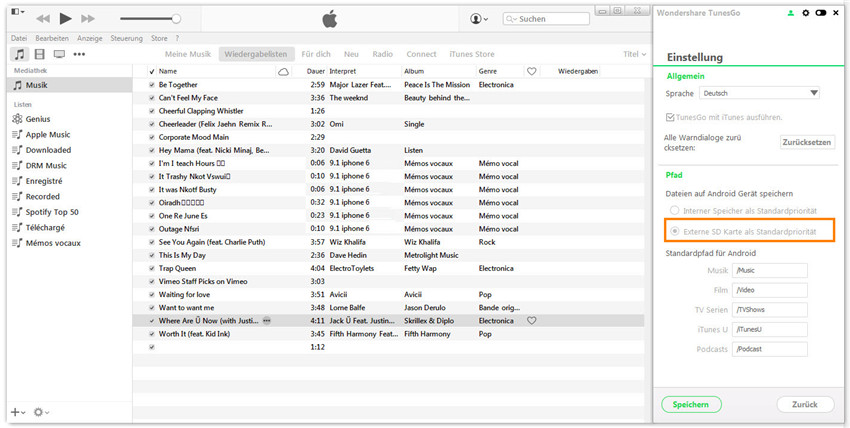Click the Musik path field /Music
850x428 pixels.
pyautogui.click(x=770, y=271)
